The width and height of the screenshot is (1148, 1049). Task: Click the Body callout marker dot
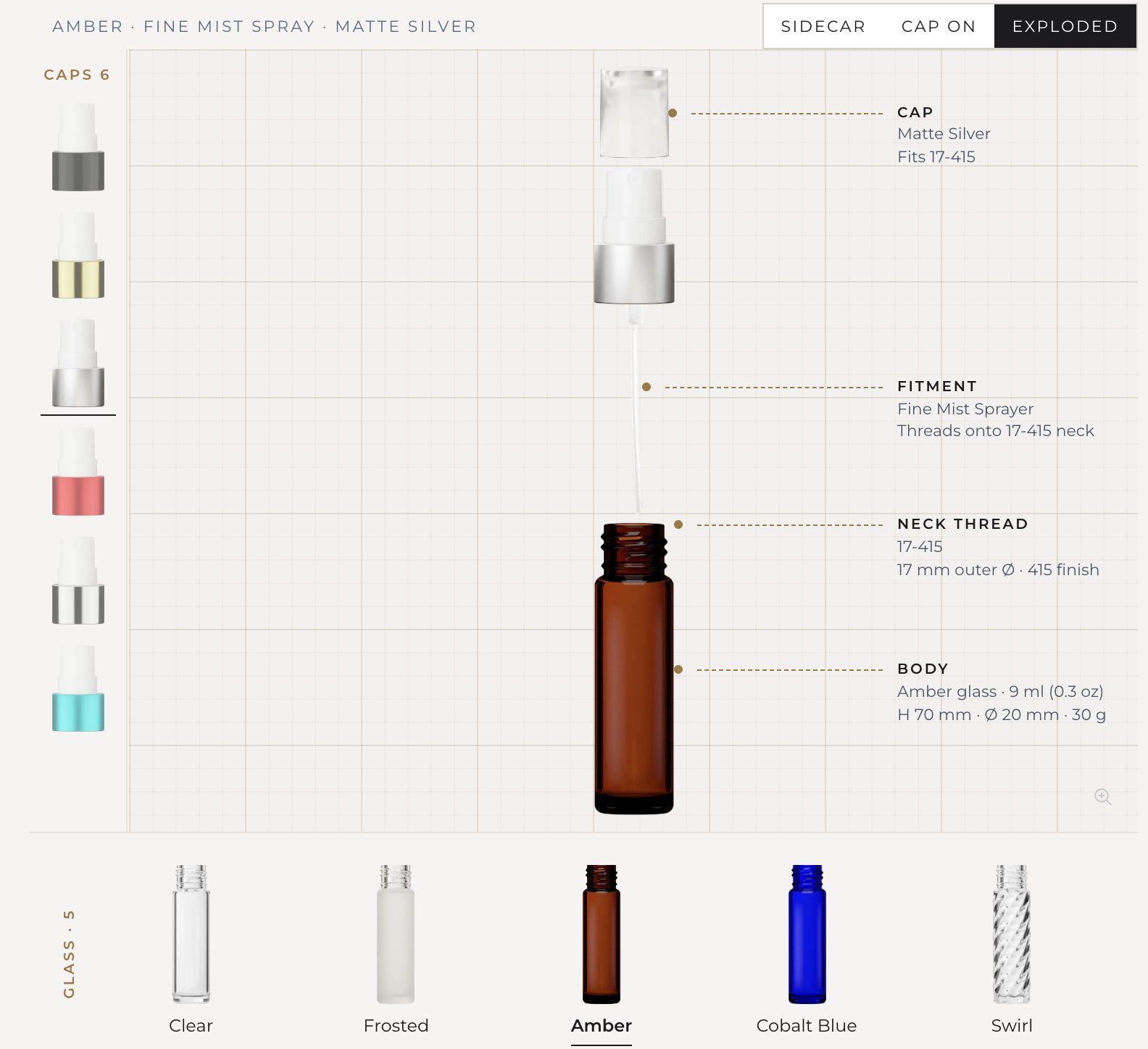678,669
